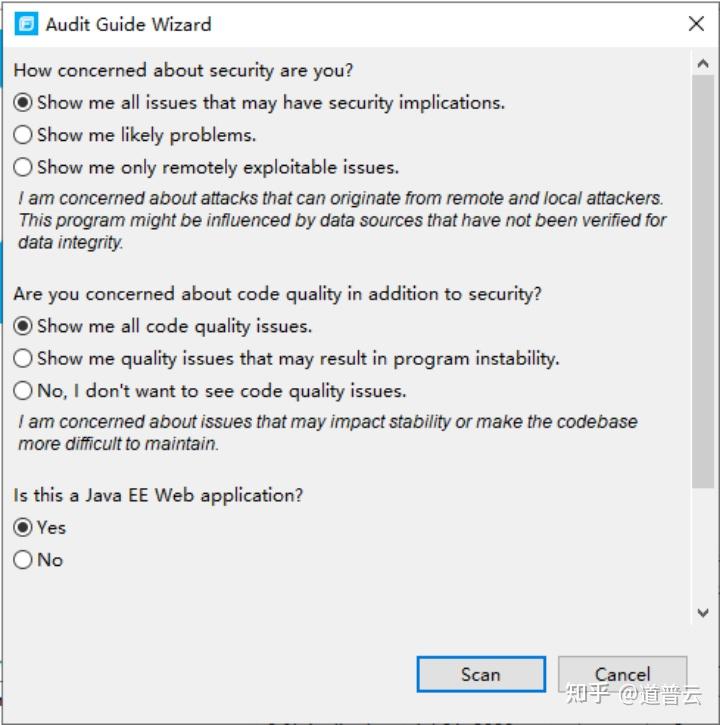Image resolution: width=720 pixels, height=725 pixels.
Task: Select Yes for Java EE Web application
Action: pyautogui.click(x=23, y=527)
